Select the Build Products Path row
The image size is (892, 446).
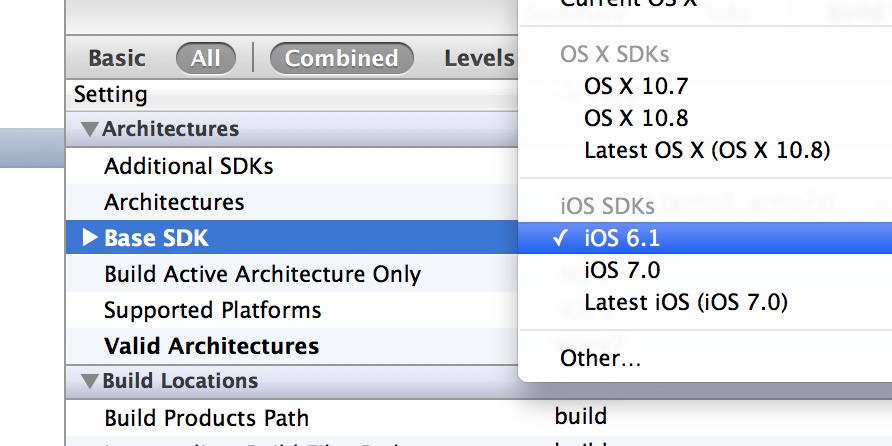(x=479, y=418)
